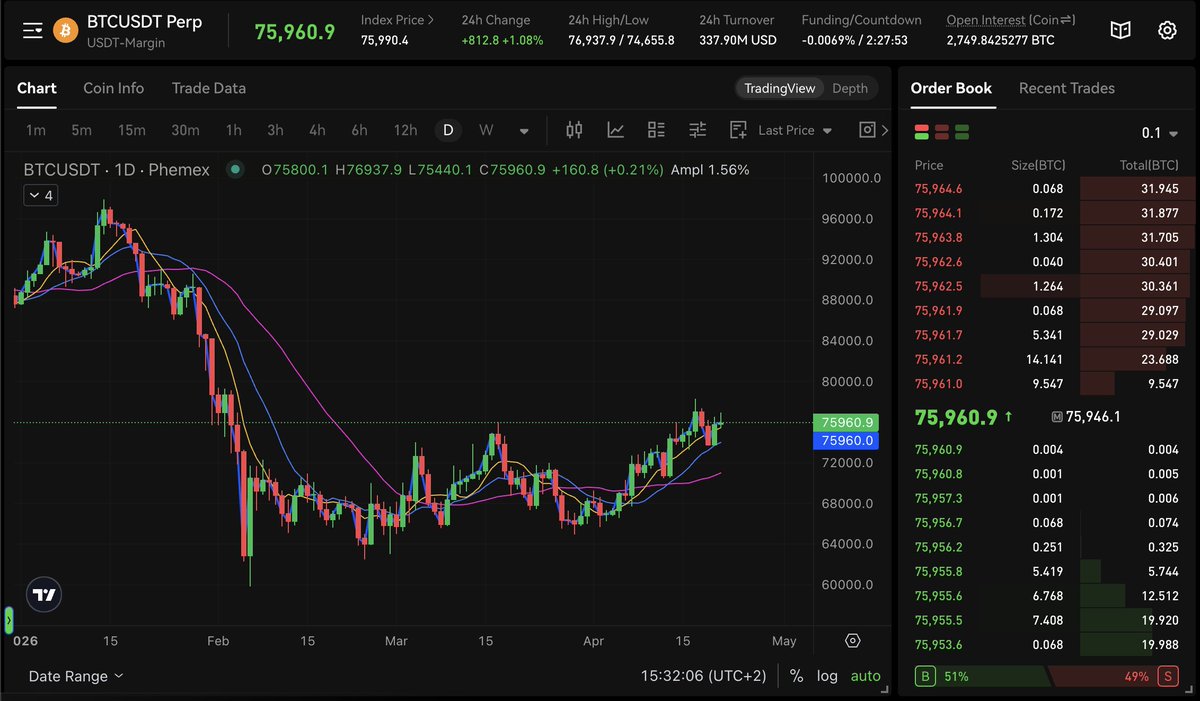Open the 0.1 order book grouping dropdown
Image resolution: width=1200 pixels, height=701 pixels.
[x=1160, y=133]
